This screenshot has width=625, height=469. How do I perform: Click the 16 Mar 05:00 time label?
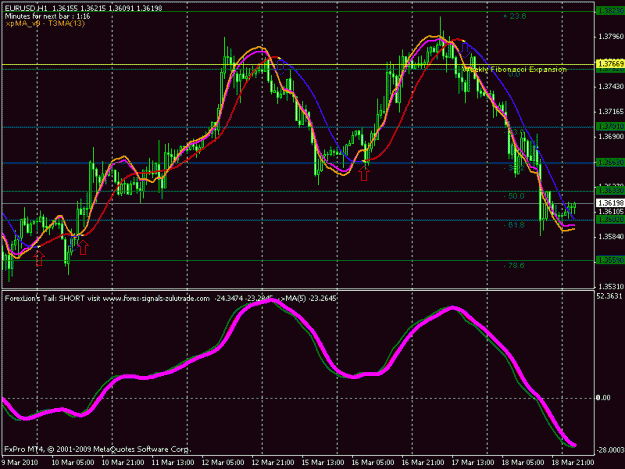tap(373, 463)
